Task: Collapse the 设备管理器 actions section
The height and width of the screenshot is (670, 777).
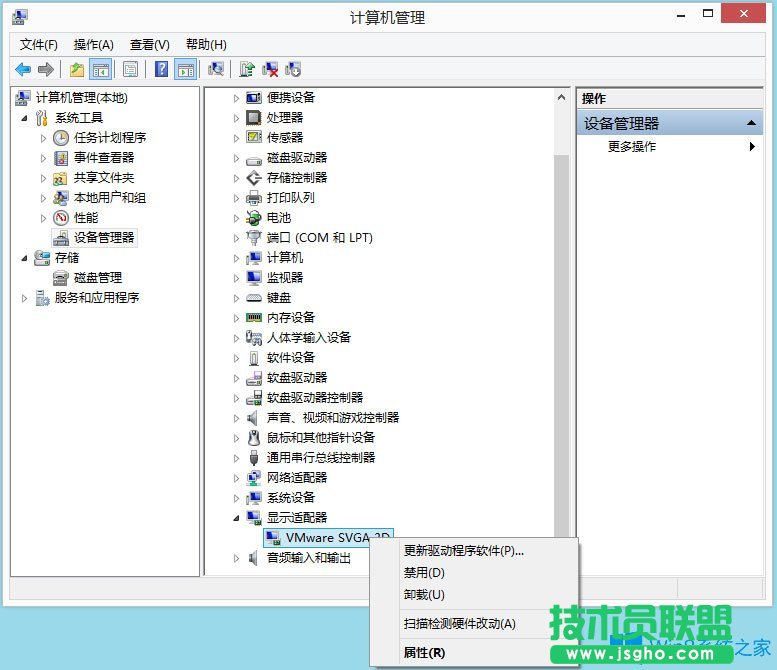Action: (751, 123)
